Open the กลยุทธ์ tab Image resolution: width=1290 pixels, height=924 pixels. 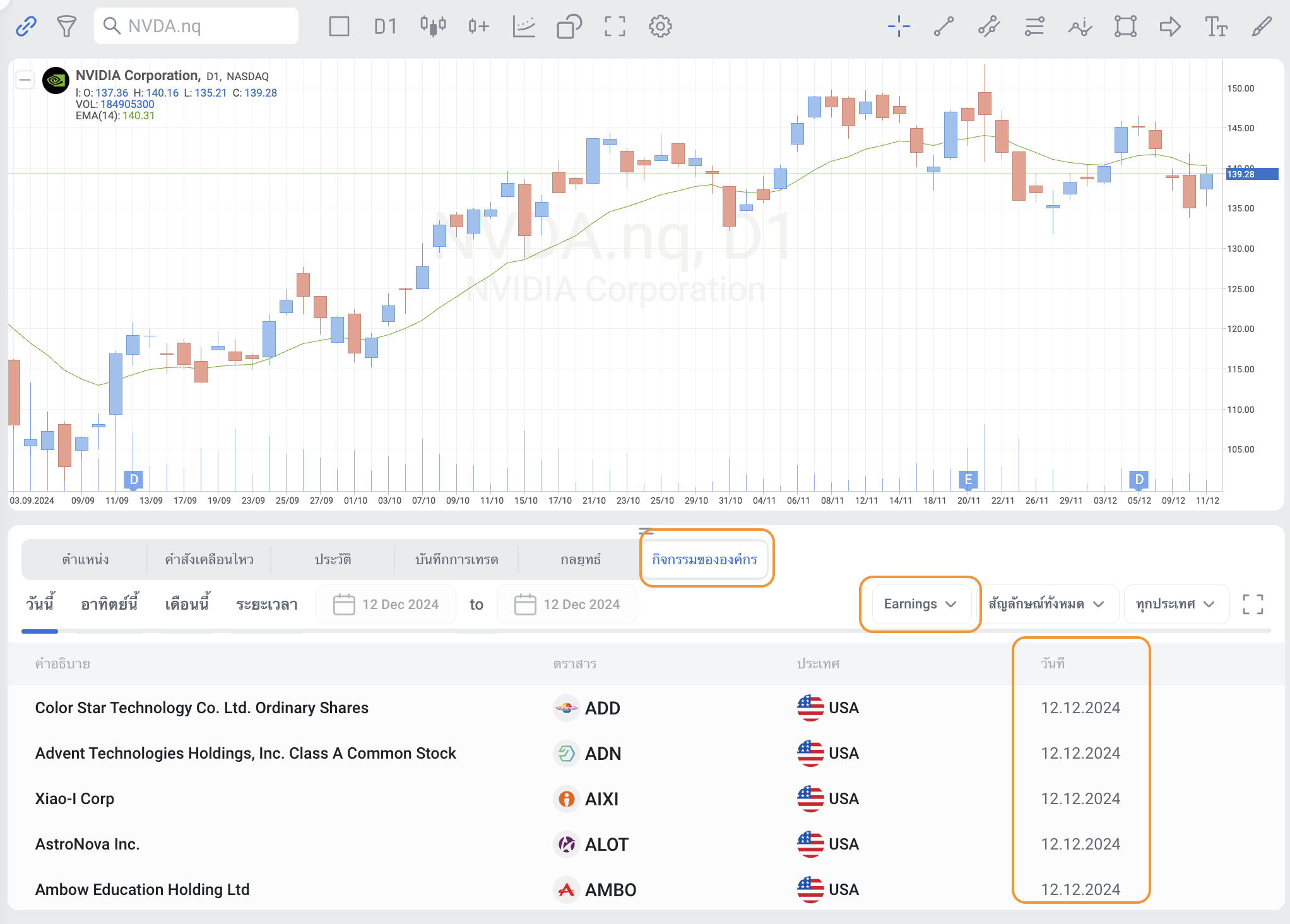click(x=580, y=559)
